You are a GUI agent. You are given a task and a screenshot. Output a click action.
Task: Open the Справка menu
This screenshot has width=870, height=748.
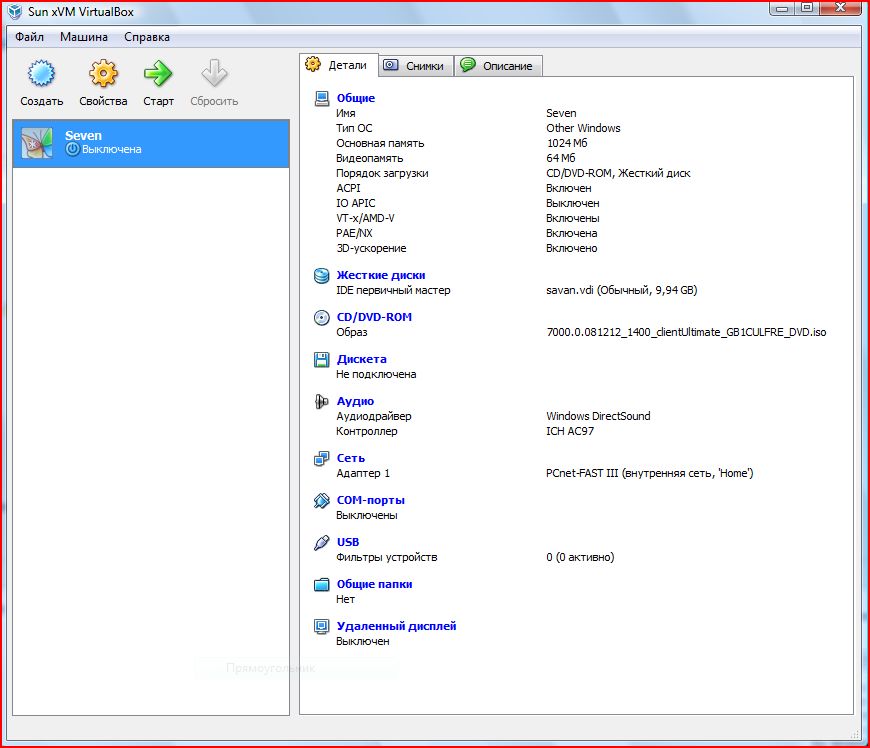tap(147, 37)
